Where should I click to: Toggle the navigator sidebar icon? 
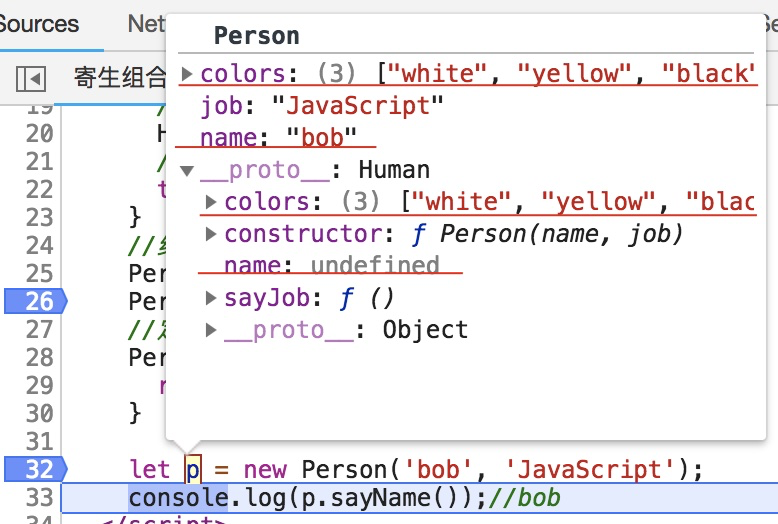31,78
